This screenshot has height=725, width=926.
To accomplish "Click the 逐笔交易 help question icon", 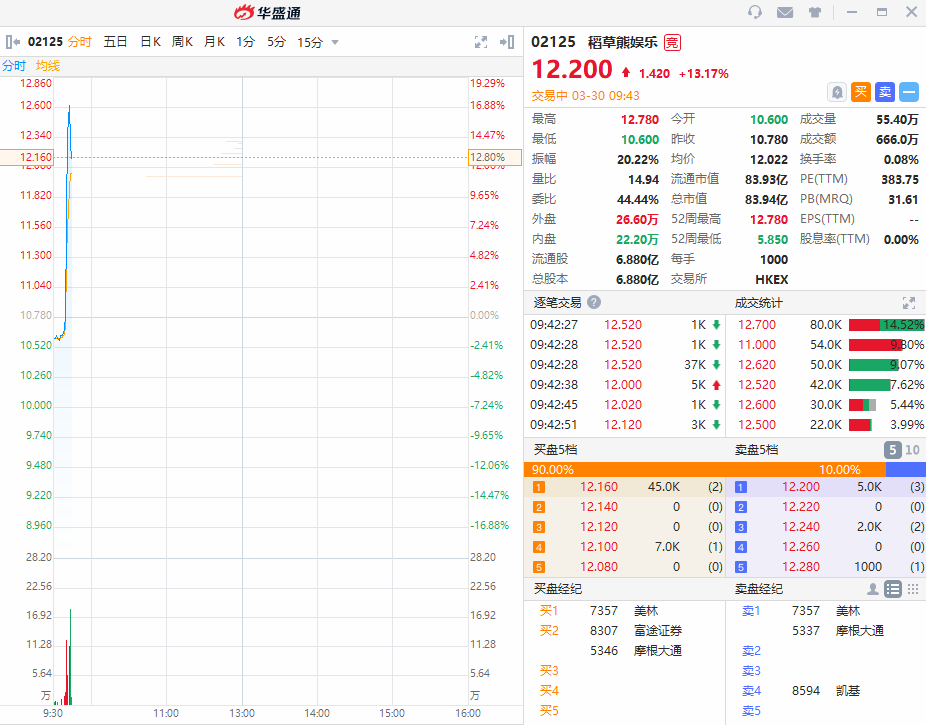I will point(594,302).
